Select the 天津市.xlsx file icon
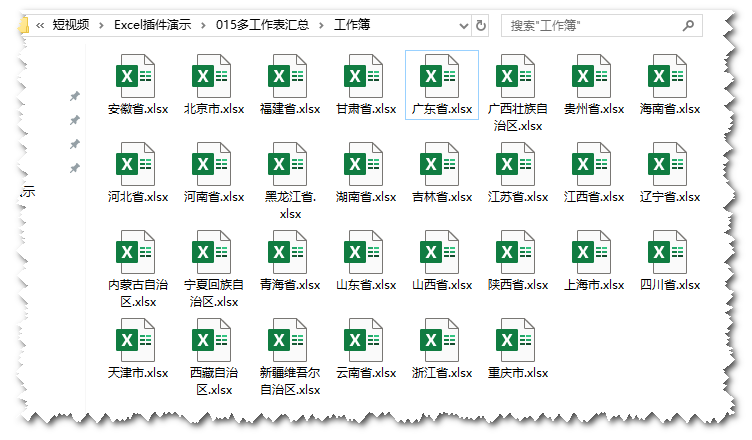The height and width of the screenshot is (440, 752). click(x=135, y=340)
